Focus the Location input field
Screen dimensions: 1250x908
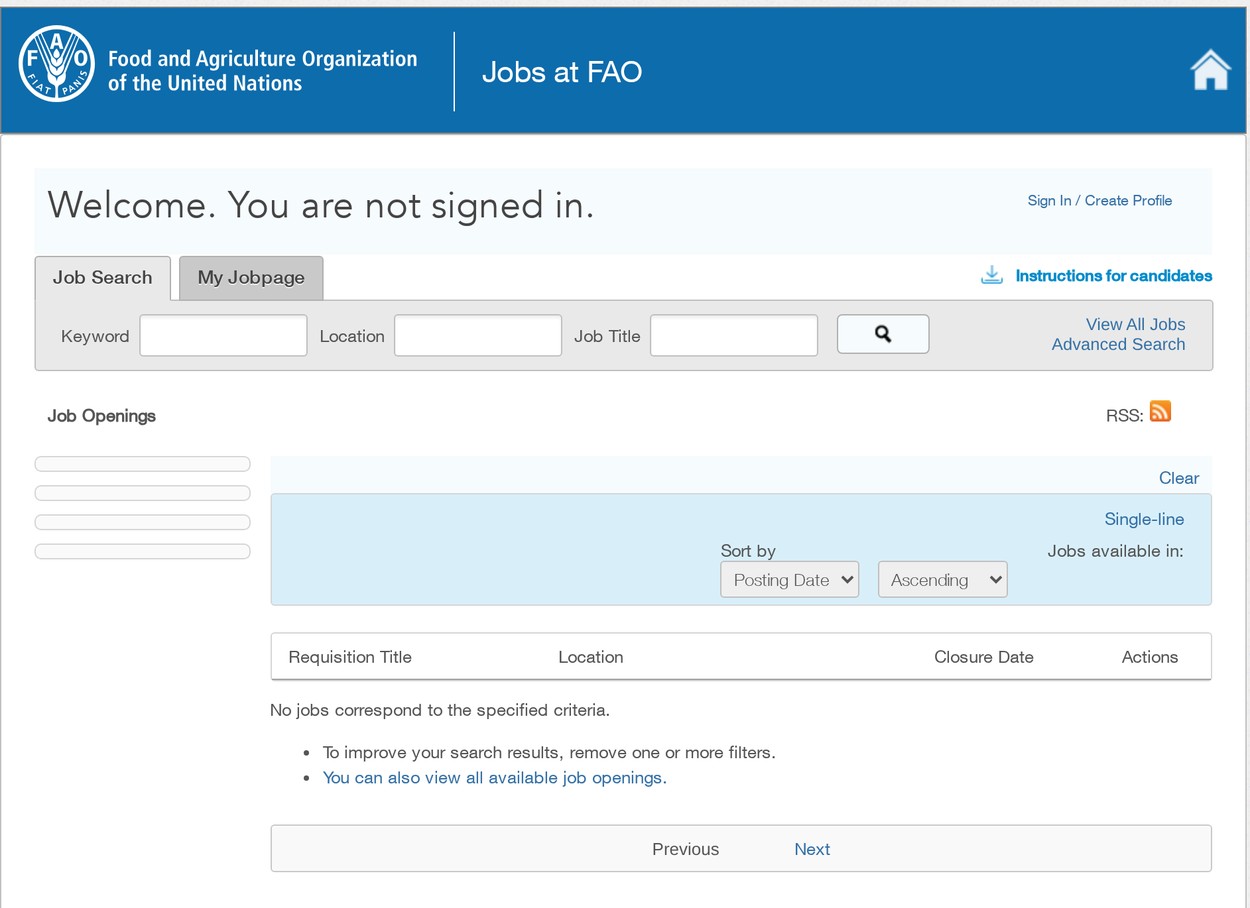(x=478, y=336)
